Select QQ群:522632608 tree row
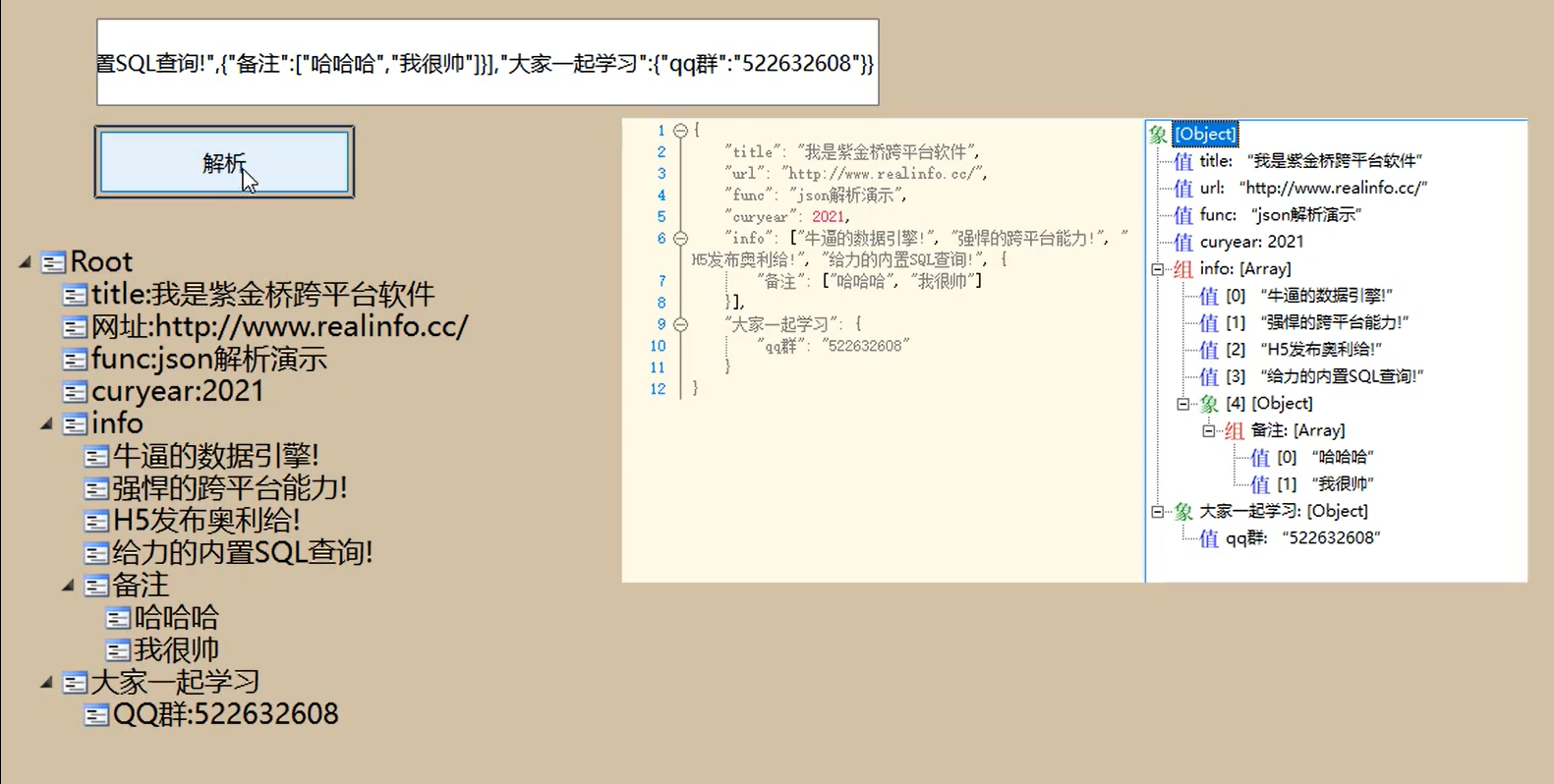Screen dimensions: 1554x784 click(226, 715)
